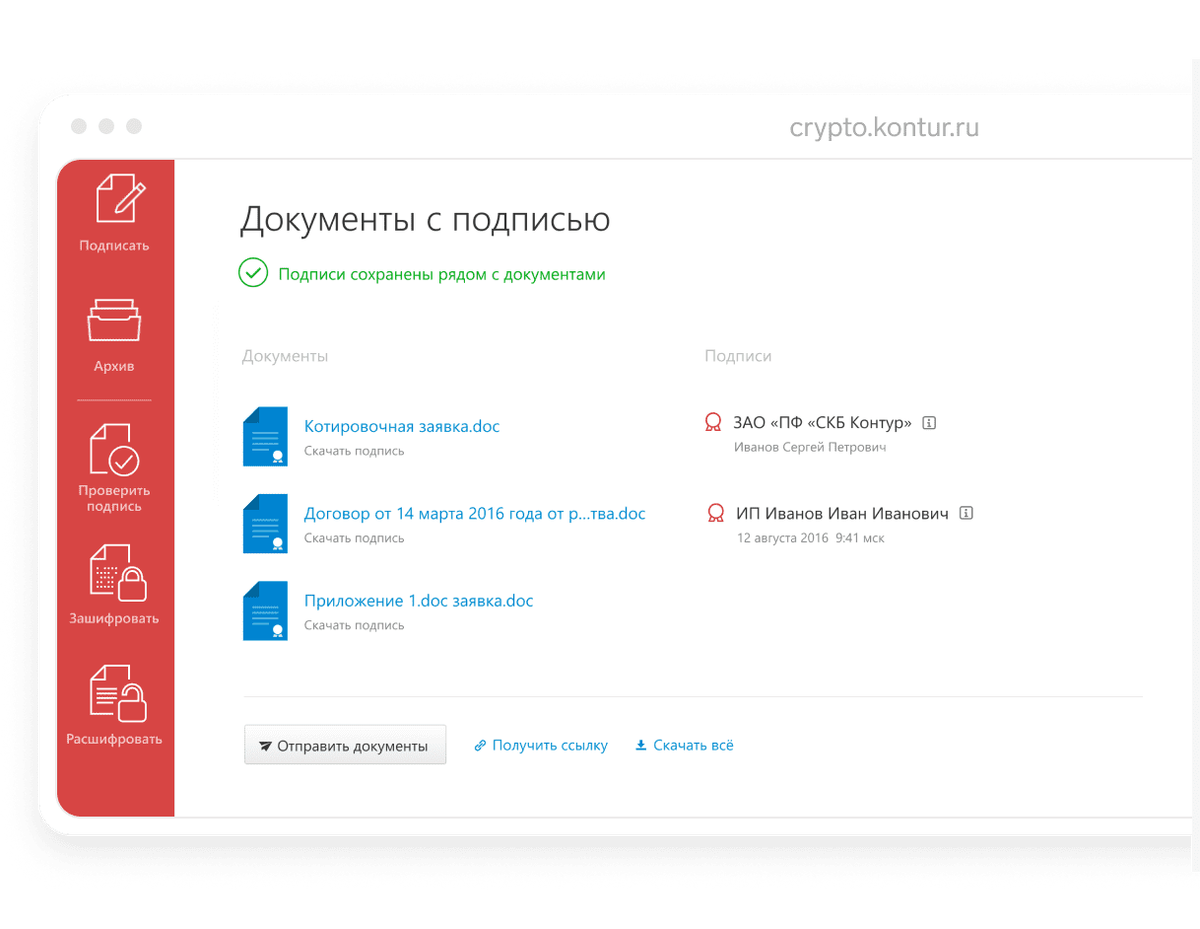Show info for ЗАО «ПФ «СКБ Контур» signature
Screen dimensions: 1200x929
coord(929,423)
